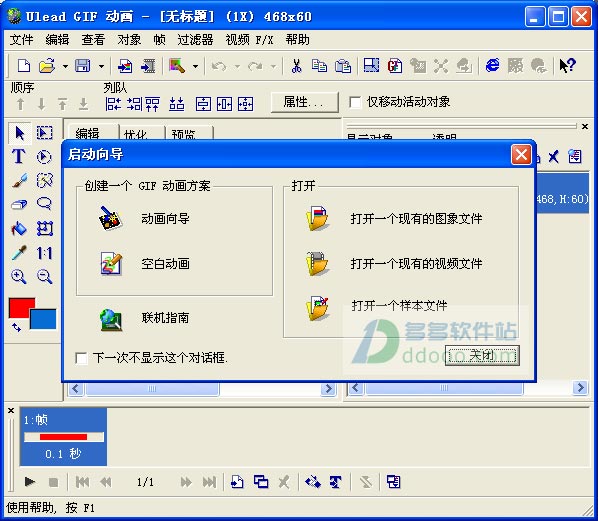The width and height of the screenshot is (598, 521).
Task: Open the 查看 menu
Action: click(x=93, y=40)
